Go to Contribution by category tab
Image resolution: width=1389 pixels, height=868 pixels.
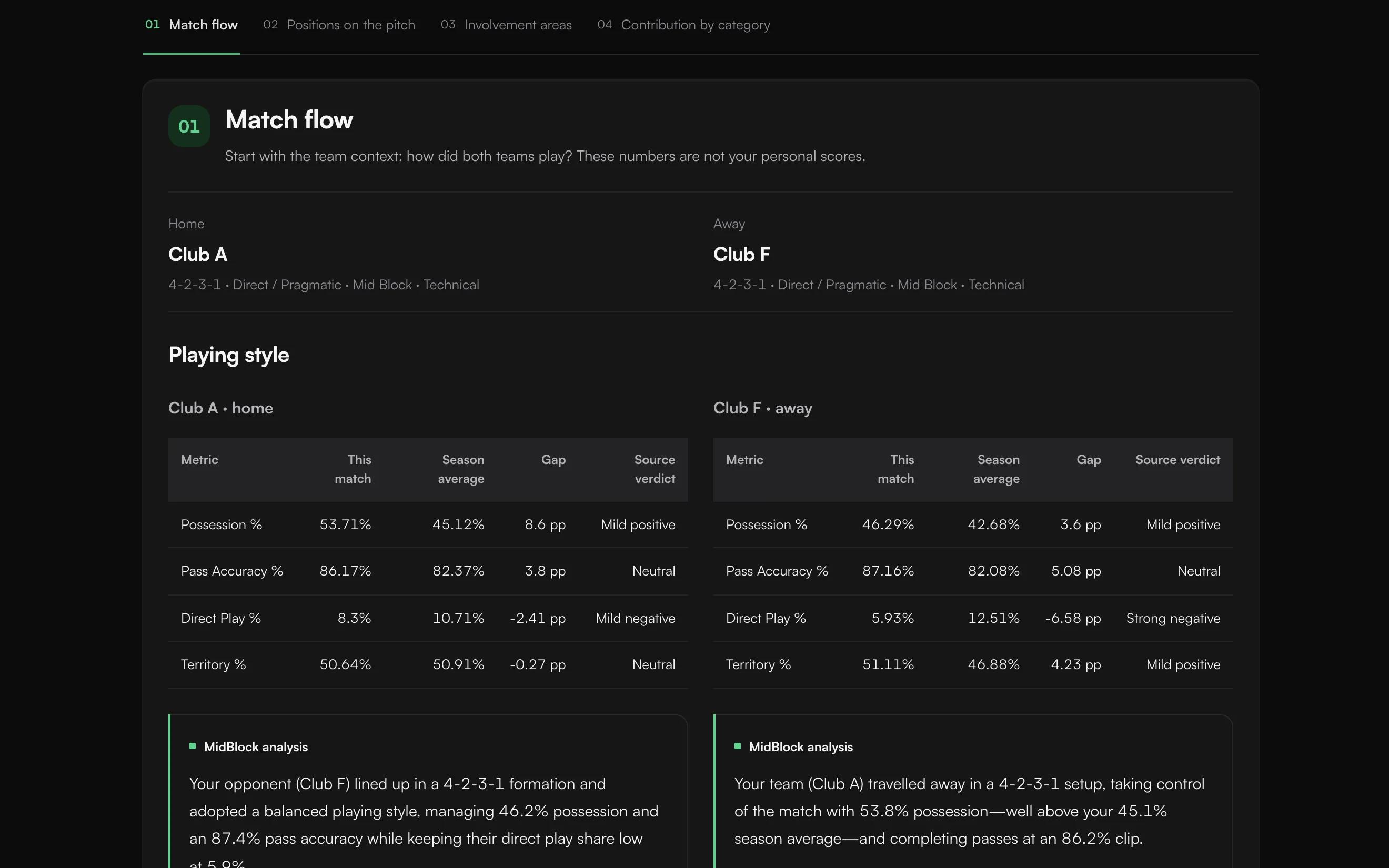pos(683,25)
